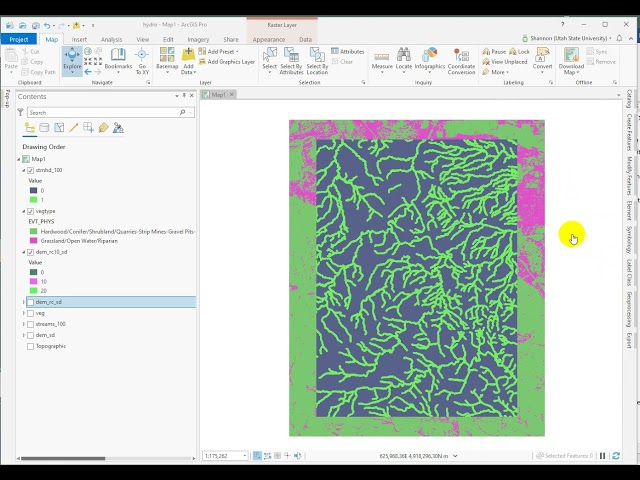The width and height of the screenshot is (640, 480).
Task: Activate the Select tool
Action: (269, 60)
